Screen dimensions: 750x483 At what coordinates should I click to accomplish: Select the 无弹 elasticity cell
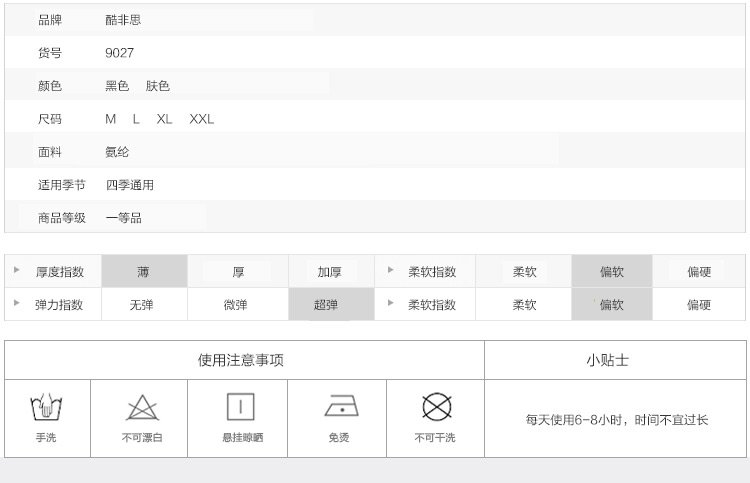(x=144, y=304)
